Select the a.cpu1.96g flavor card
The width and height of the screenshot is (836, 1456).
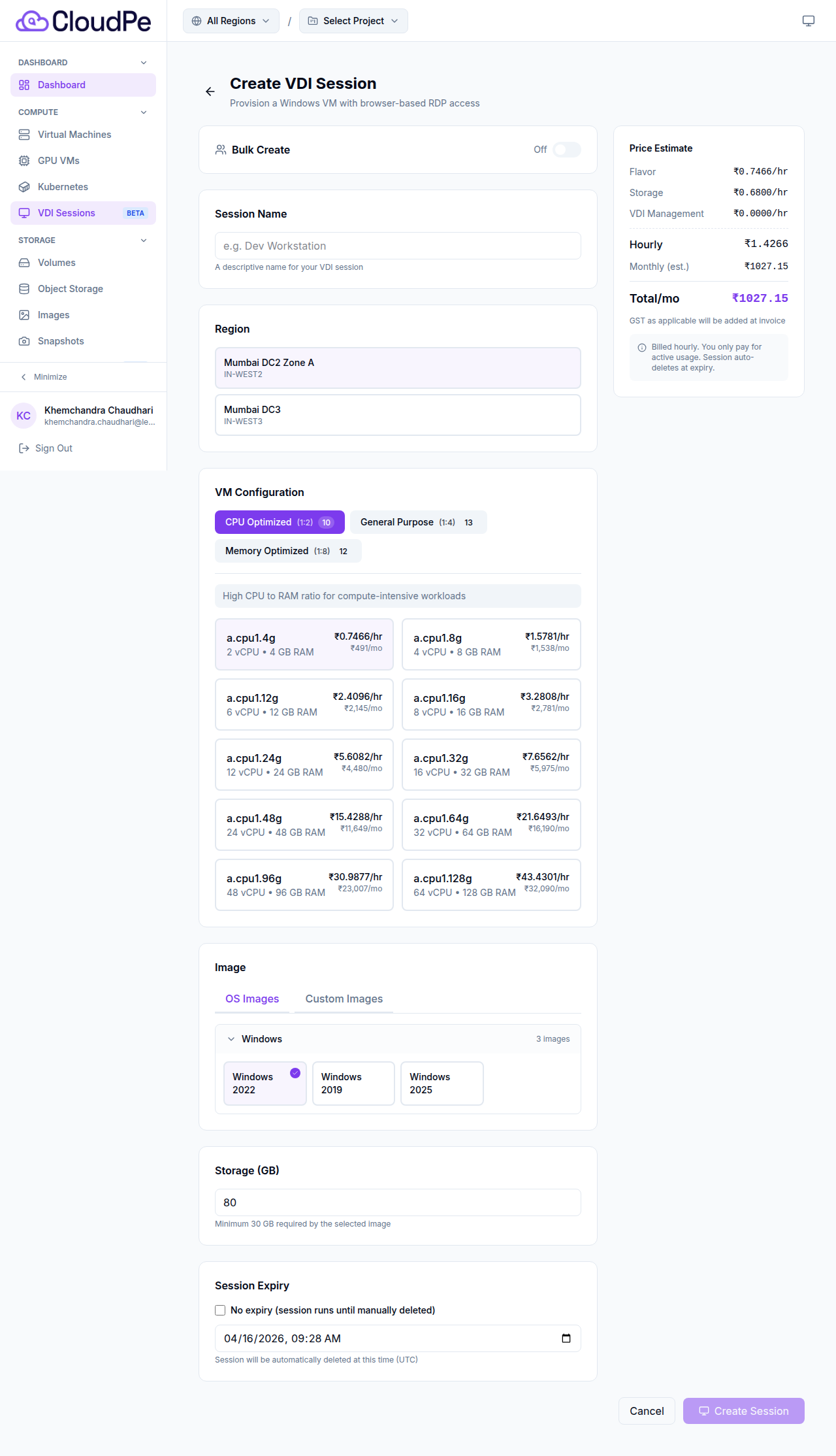click(x=304, y=885)
